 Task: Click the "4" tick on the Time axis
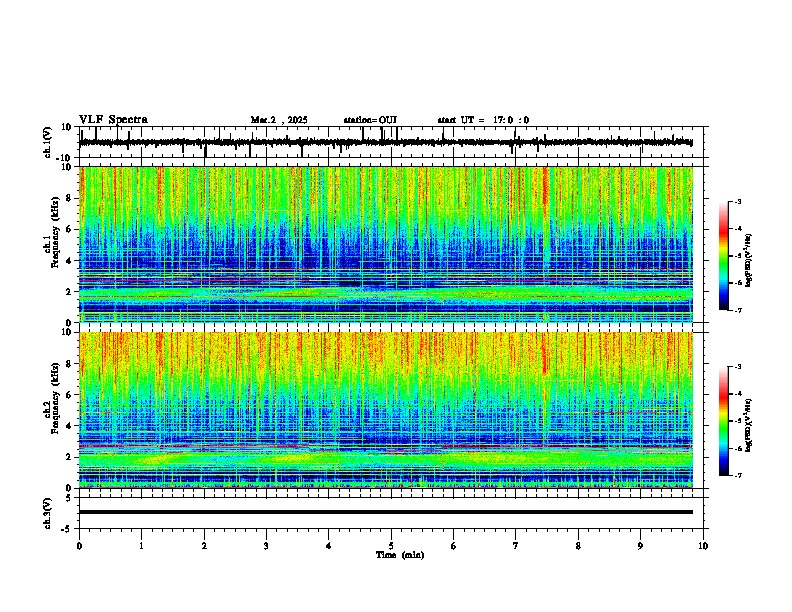click(329, 546)
